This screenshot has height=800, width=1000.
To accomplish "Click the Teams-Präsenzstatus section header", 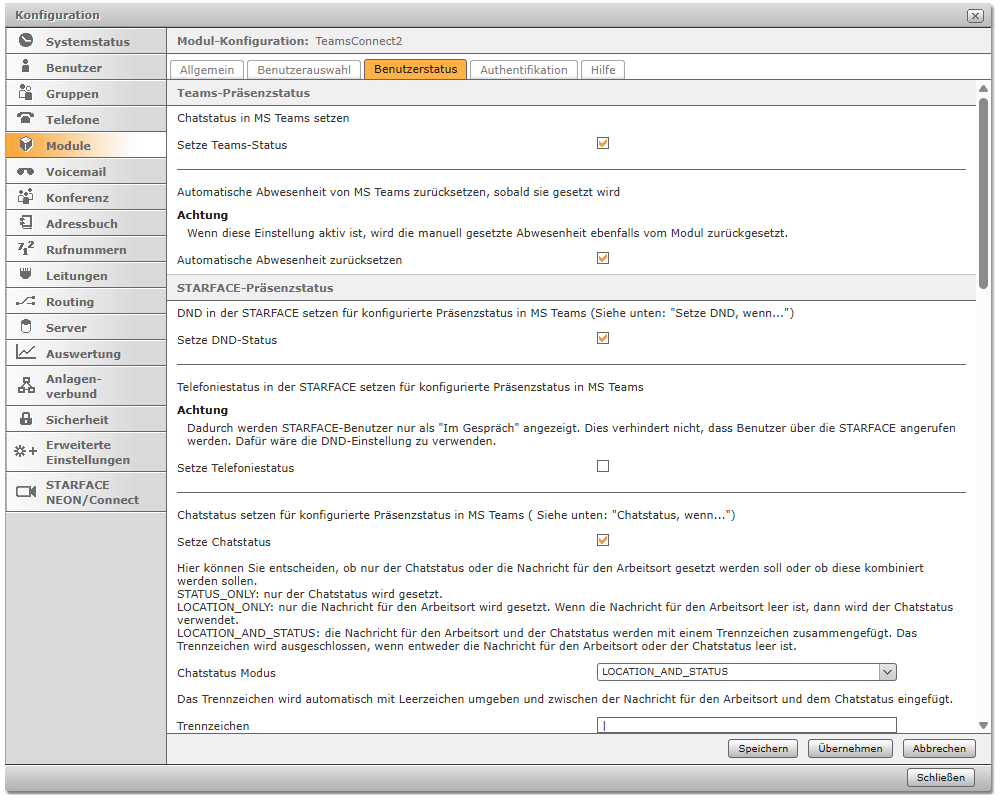I will click(244, 93).
